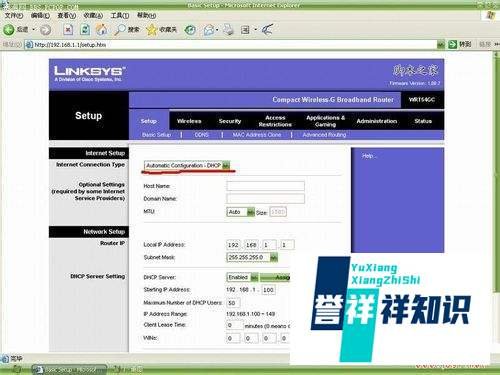Click the Basic Setup taskbar button
This screenshot has height=375, width=500.
tap(69, 370)
